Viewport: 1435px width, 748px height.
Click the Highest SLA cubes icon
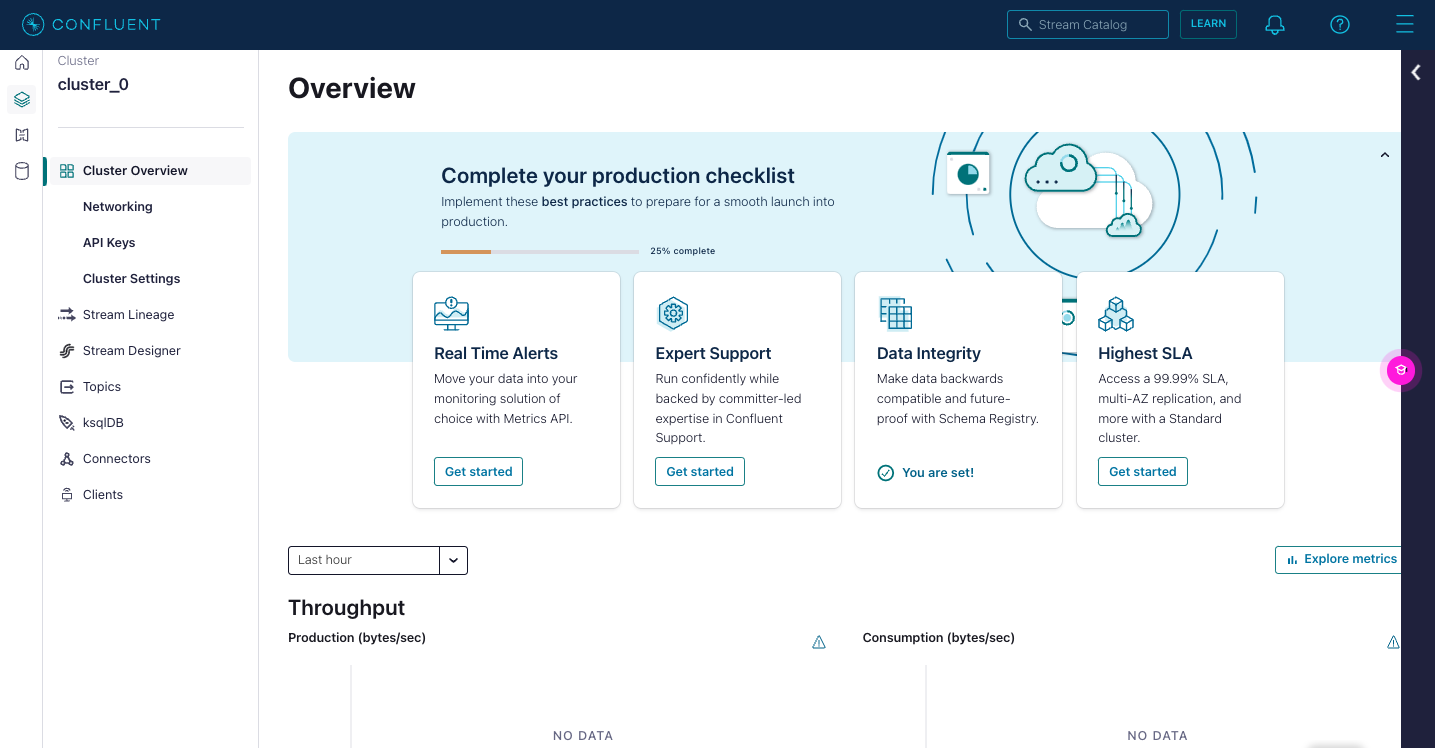point(1116,313)
